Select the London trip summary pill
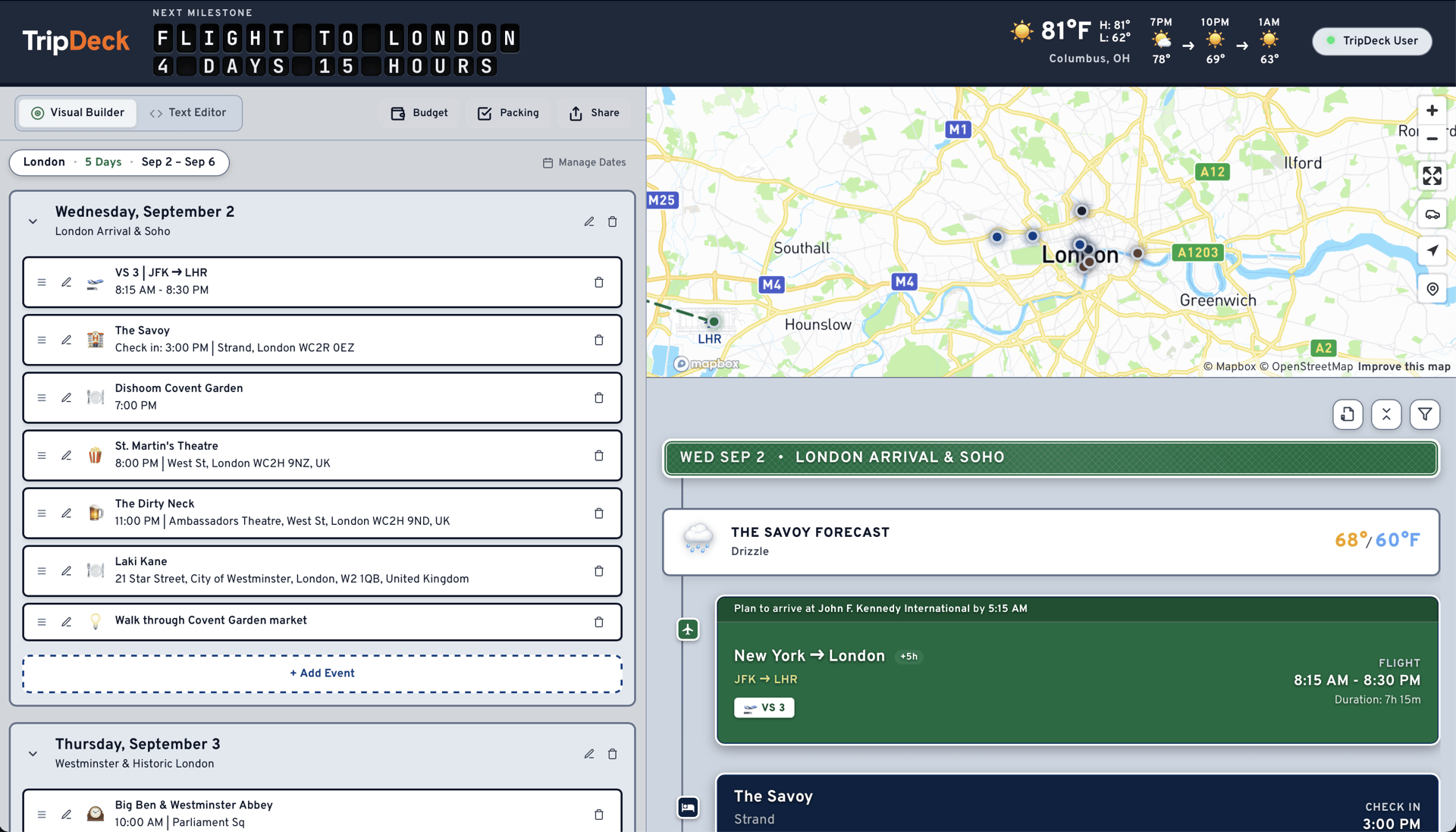 pos(119,162)
